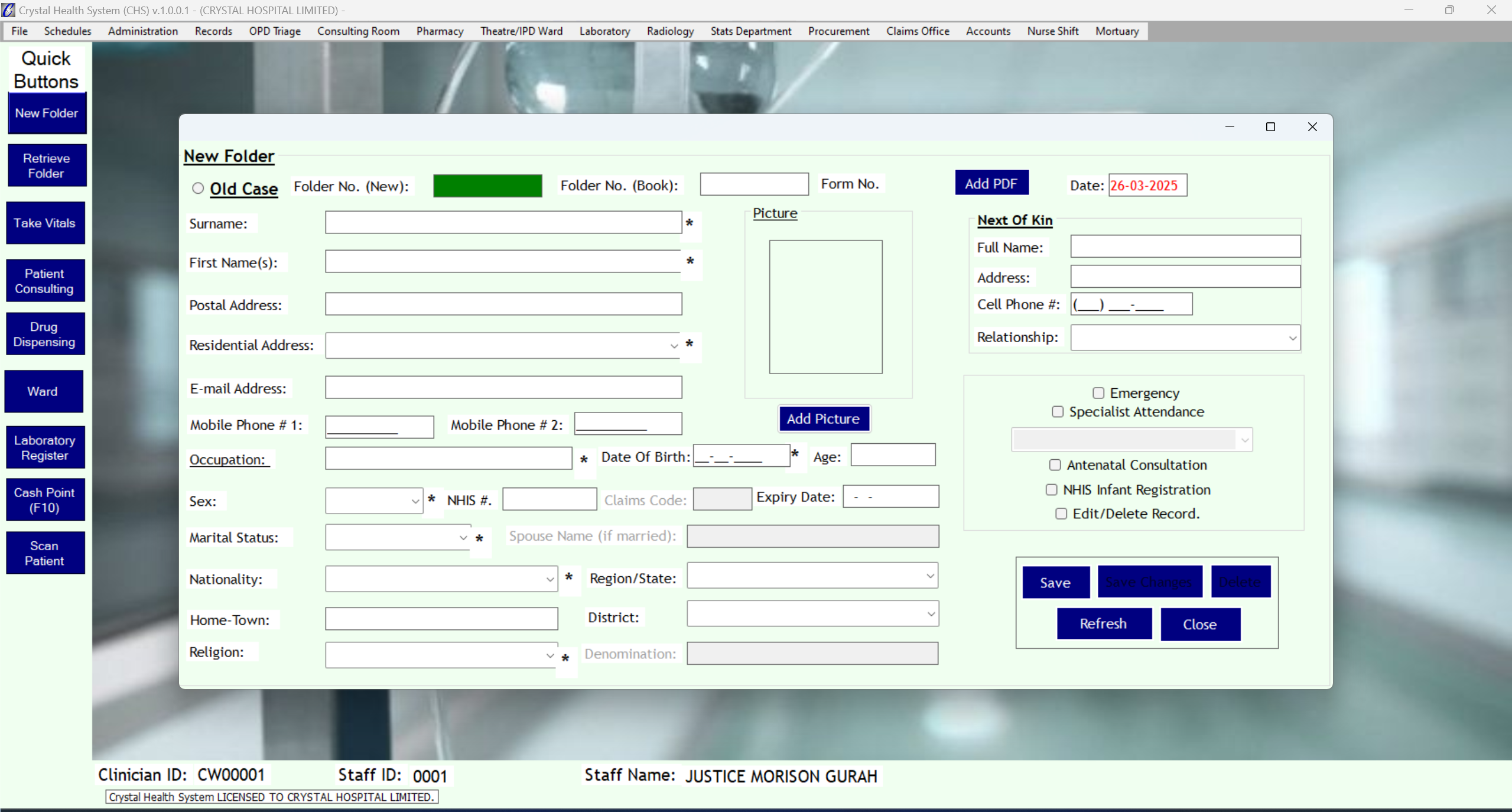Click the Drug Dispensing quick button

pos(45,334)
